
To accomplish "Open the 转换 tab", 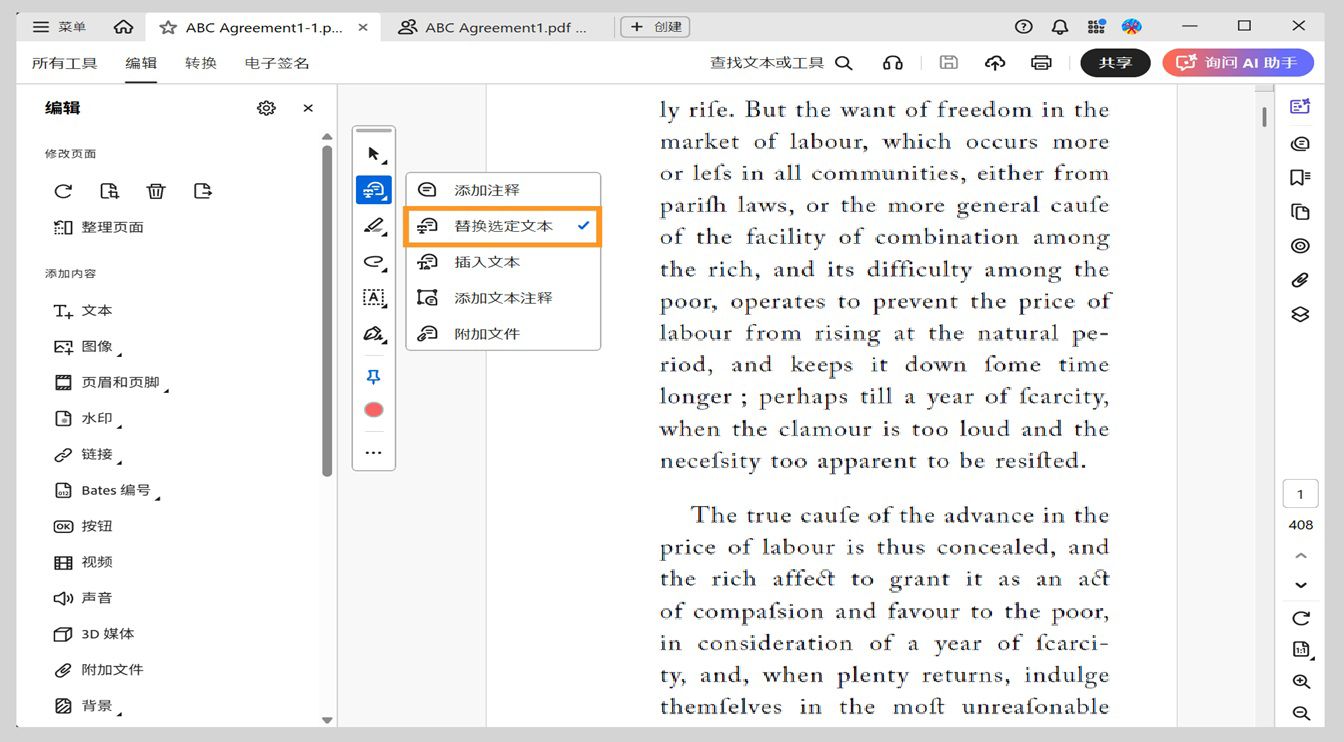I will (201, 63).
